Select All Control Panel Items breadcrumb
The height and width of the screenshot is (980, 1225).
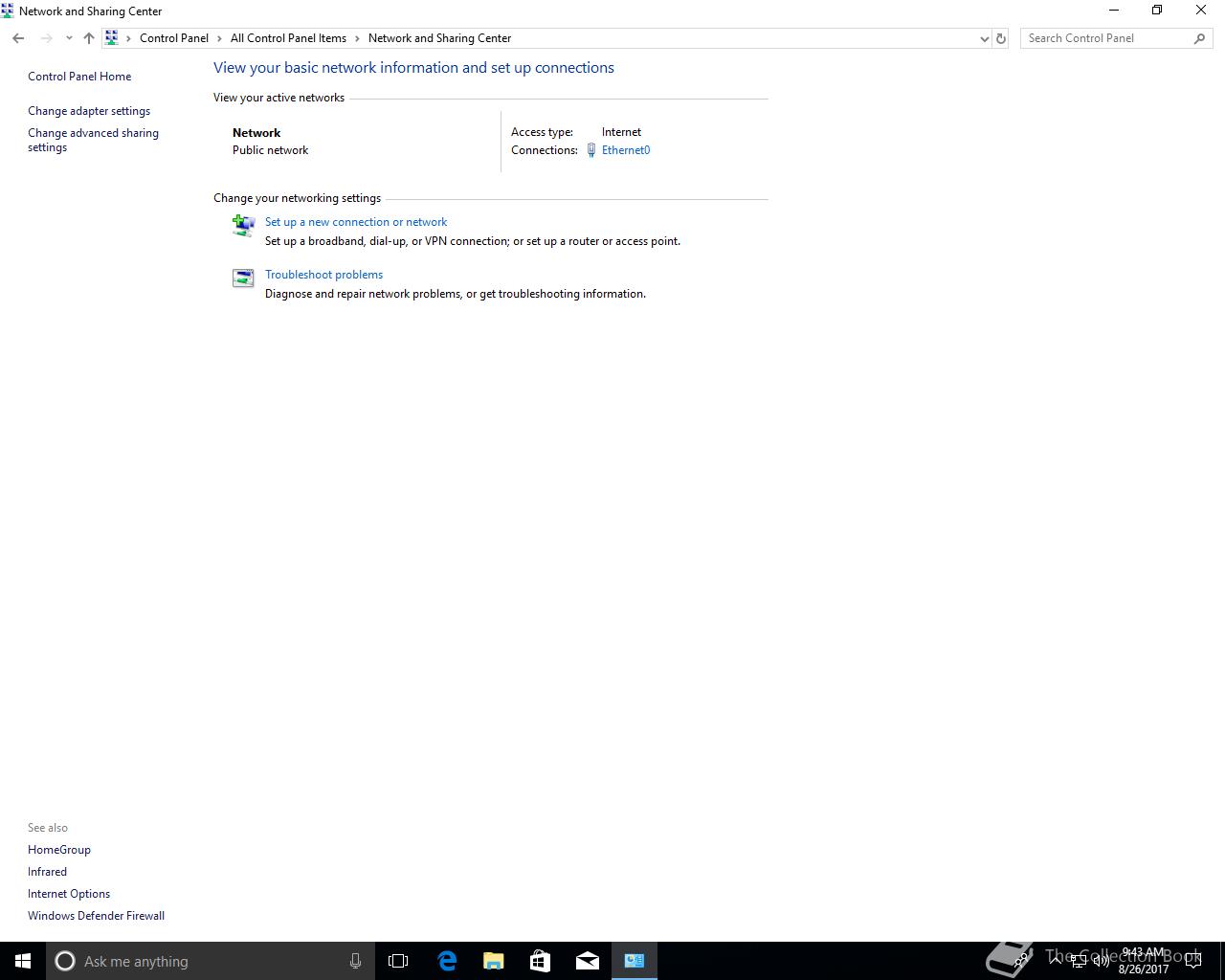[288, 38]
